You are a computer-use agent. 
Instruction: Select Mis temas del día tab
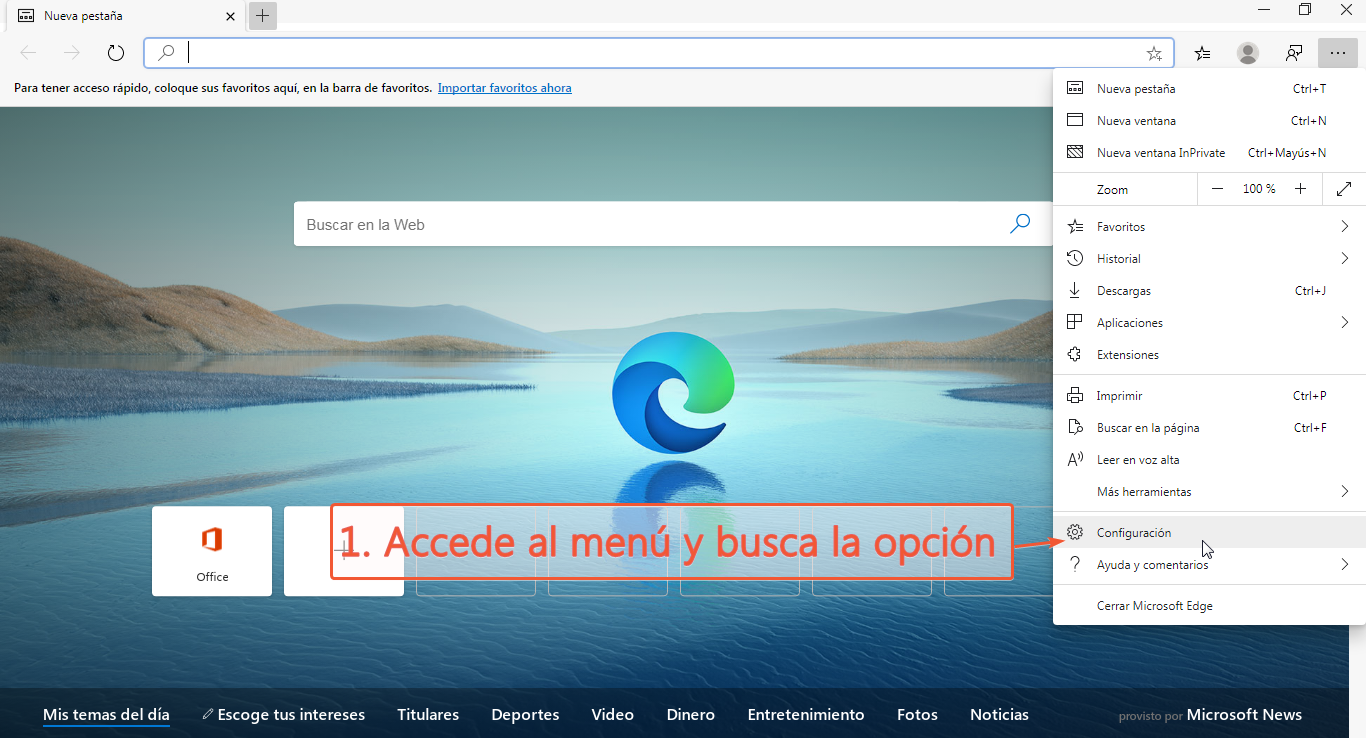[x=106, y=715]
